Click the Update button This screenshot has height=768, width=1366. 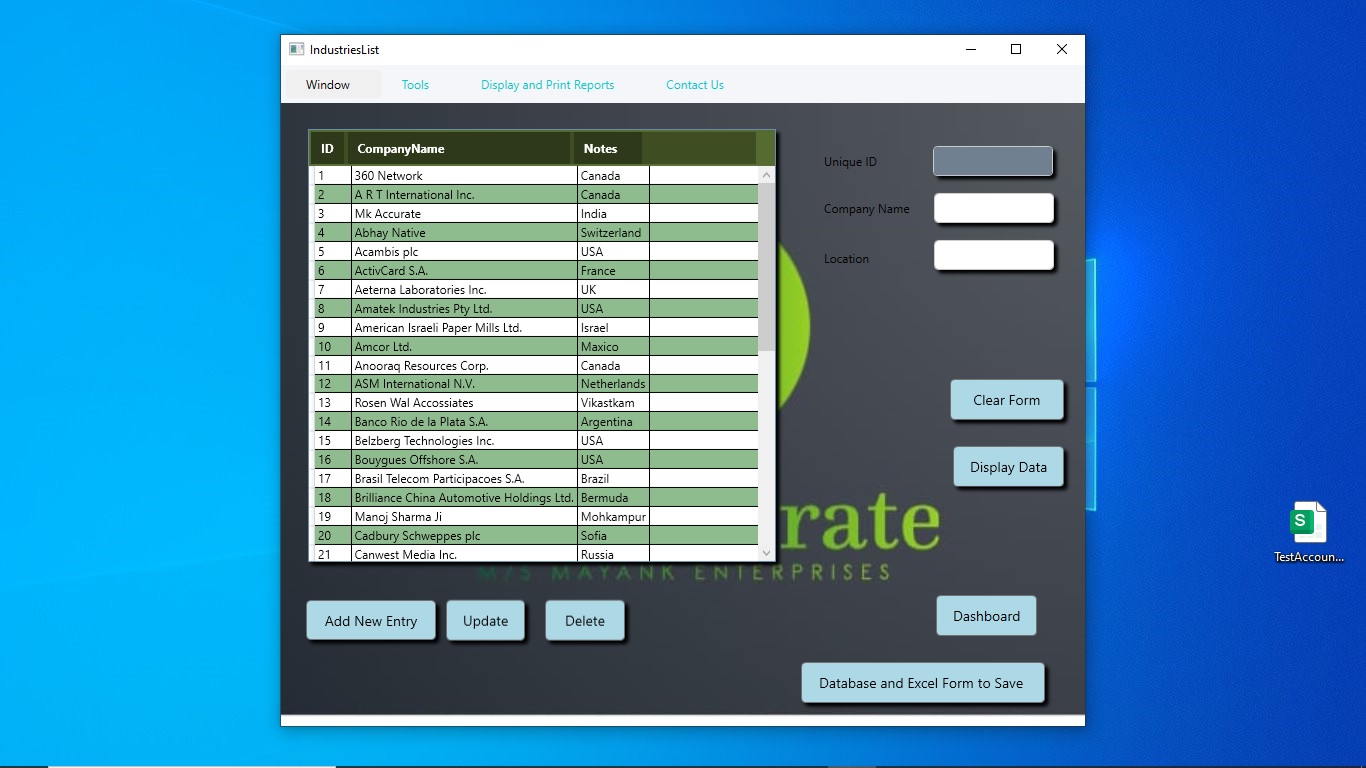point(485,621)
